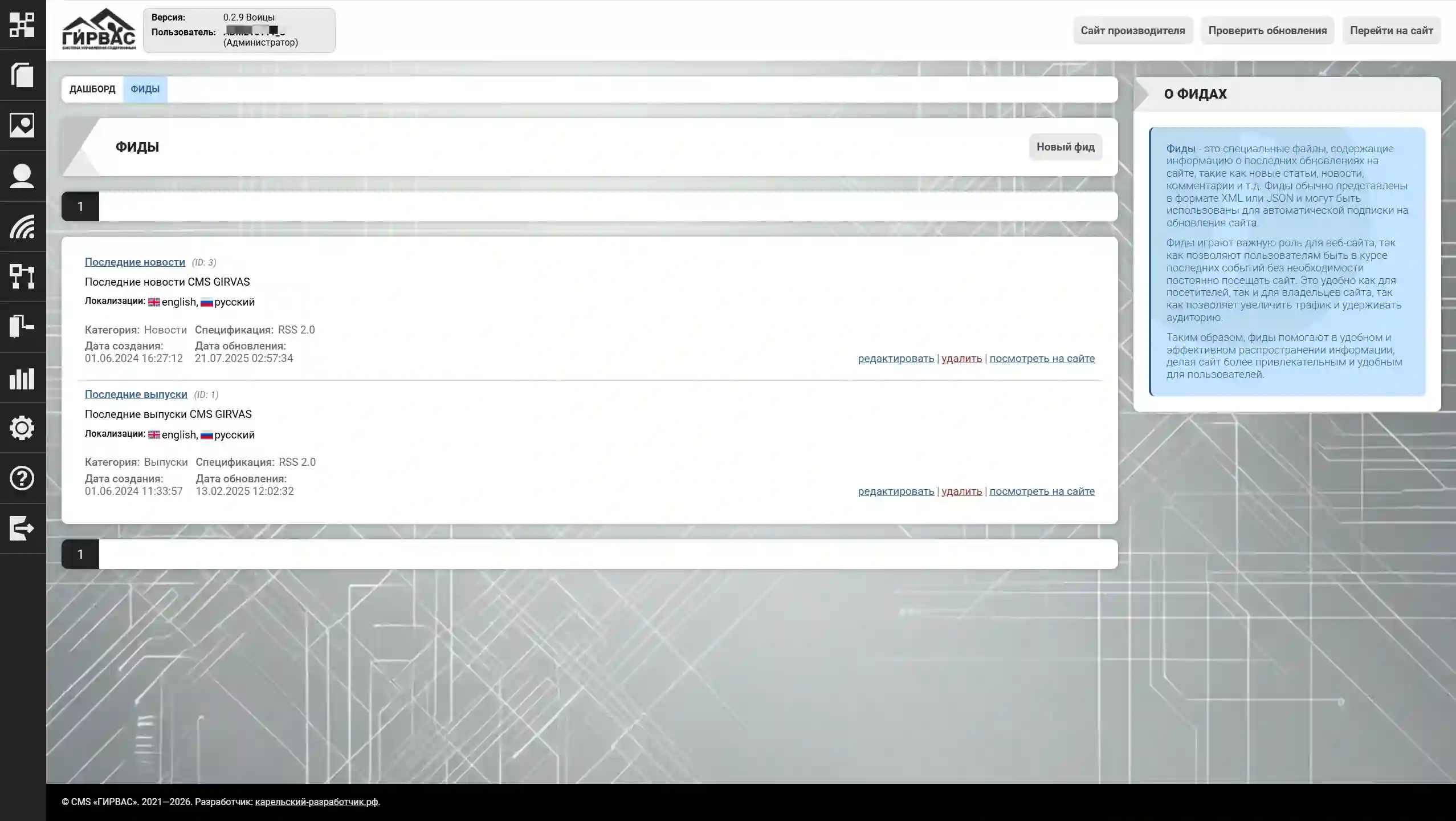Open the help question mark icon
This screenshot has height=821, width=1456.
[x=22, y=478]
